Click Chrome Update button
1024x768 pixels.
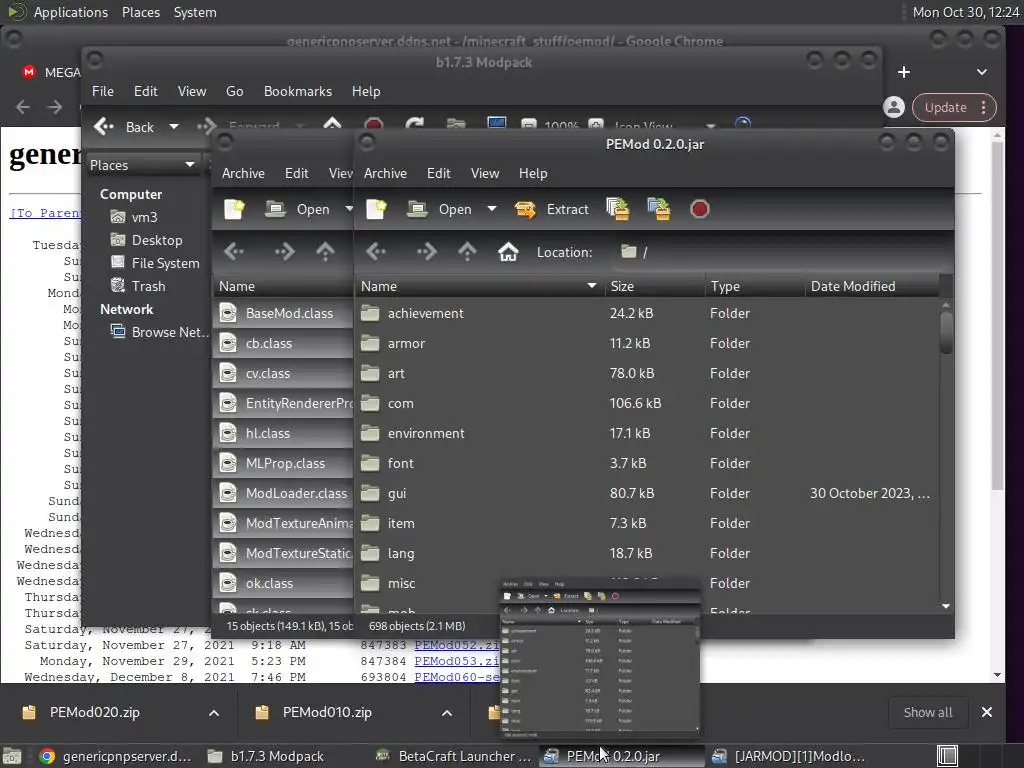[953, 108]
